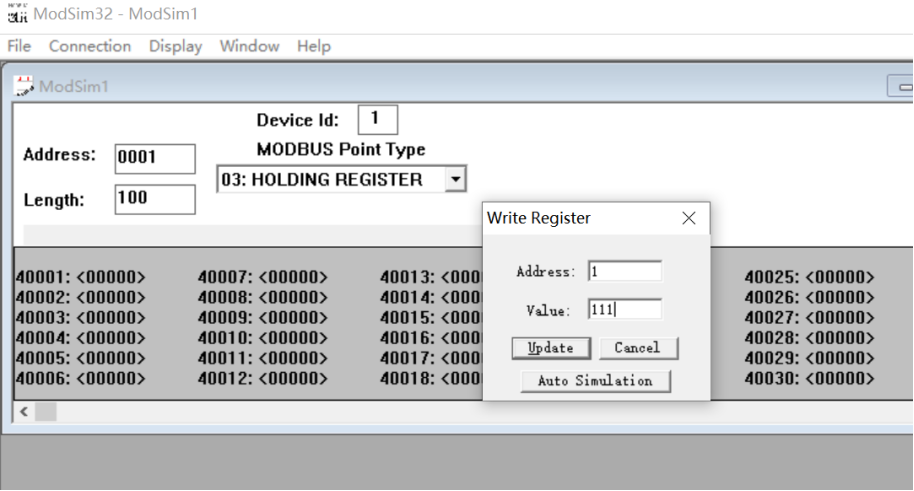Click the Write Register Address field
This screenshot has height=491, width=914.
pos(625,271)
